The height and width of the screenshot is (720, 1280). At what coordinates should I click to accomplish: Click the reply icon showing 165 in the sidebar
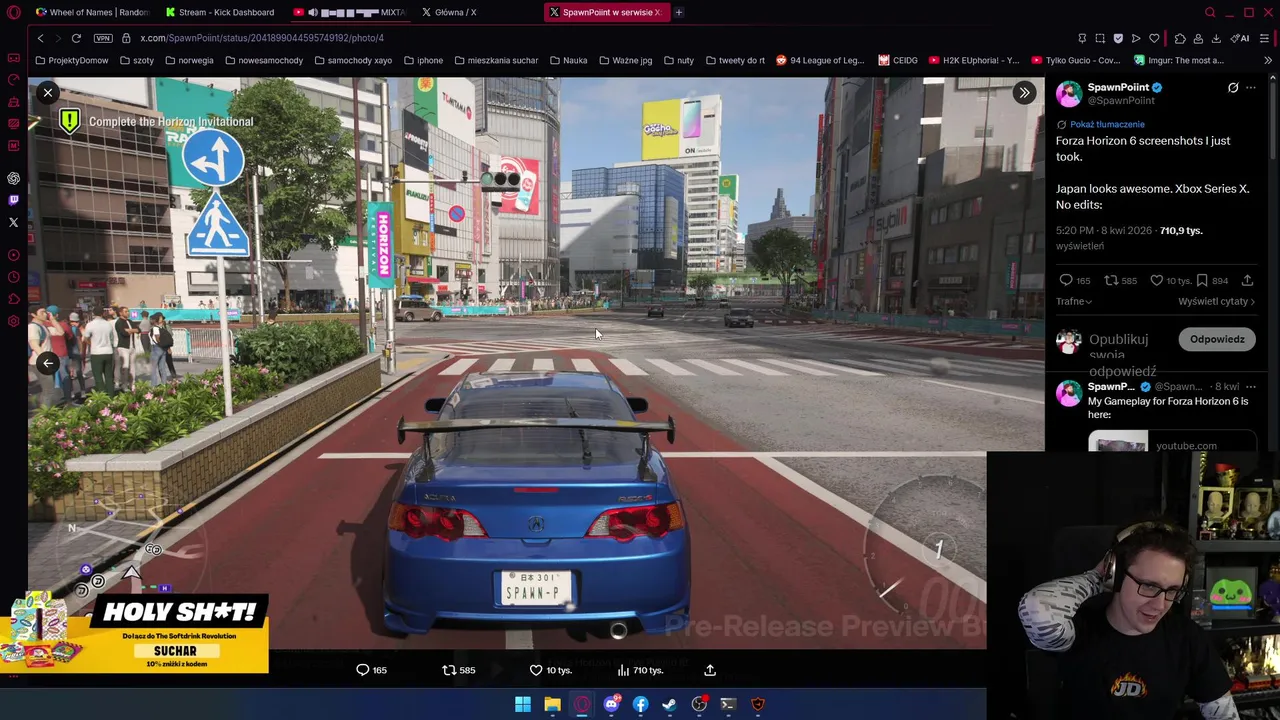pyautogui.click(x=1066, y=281)
